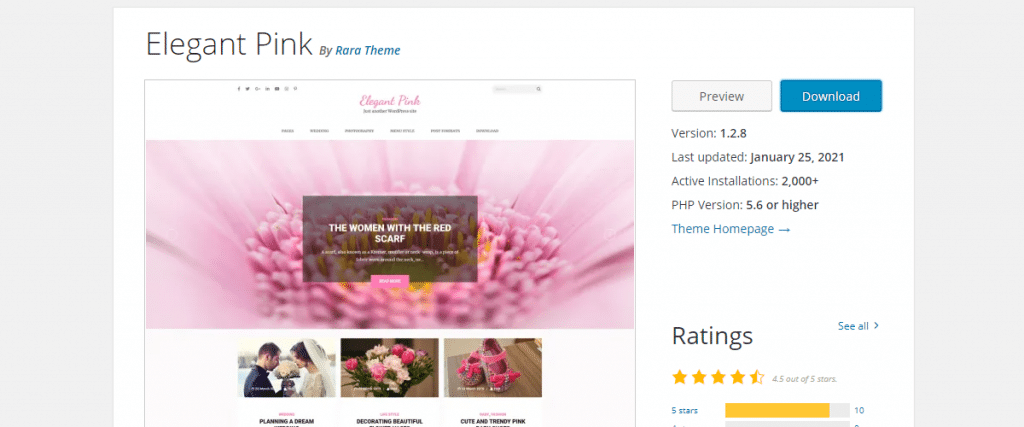Viewport: 1024px width, 427px height.
Task: Click the Menu Style item in the theme preview
Action: pyautogui.click(x=402, y=131)
